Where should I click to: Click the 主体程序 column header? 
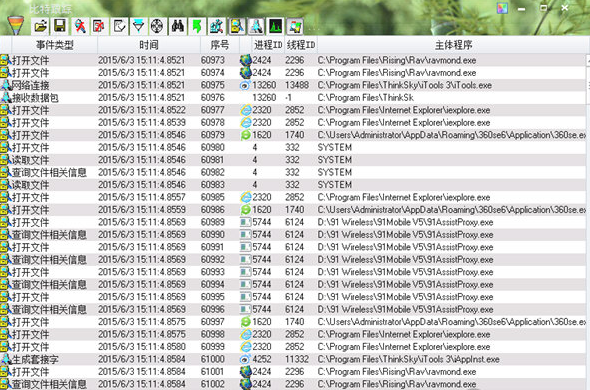453,45
